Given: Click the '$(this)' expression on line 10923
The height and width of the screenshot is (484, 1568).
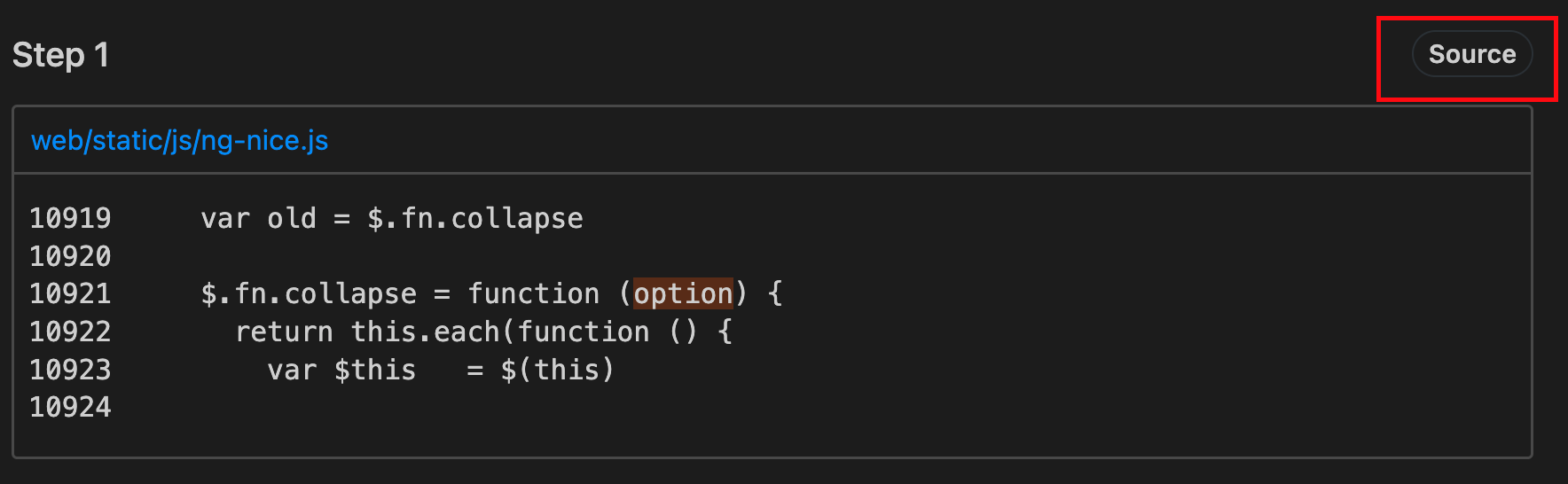Looking at the screenshot, I should 557,370.
